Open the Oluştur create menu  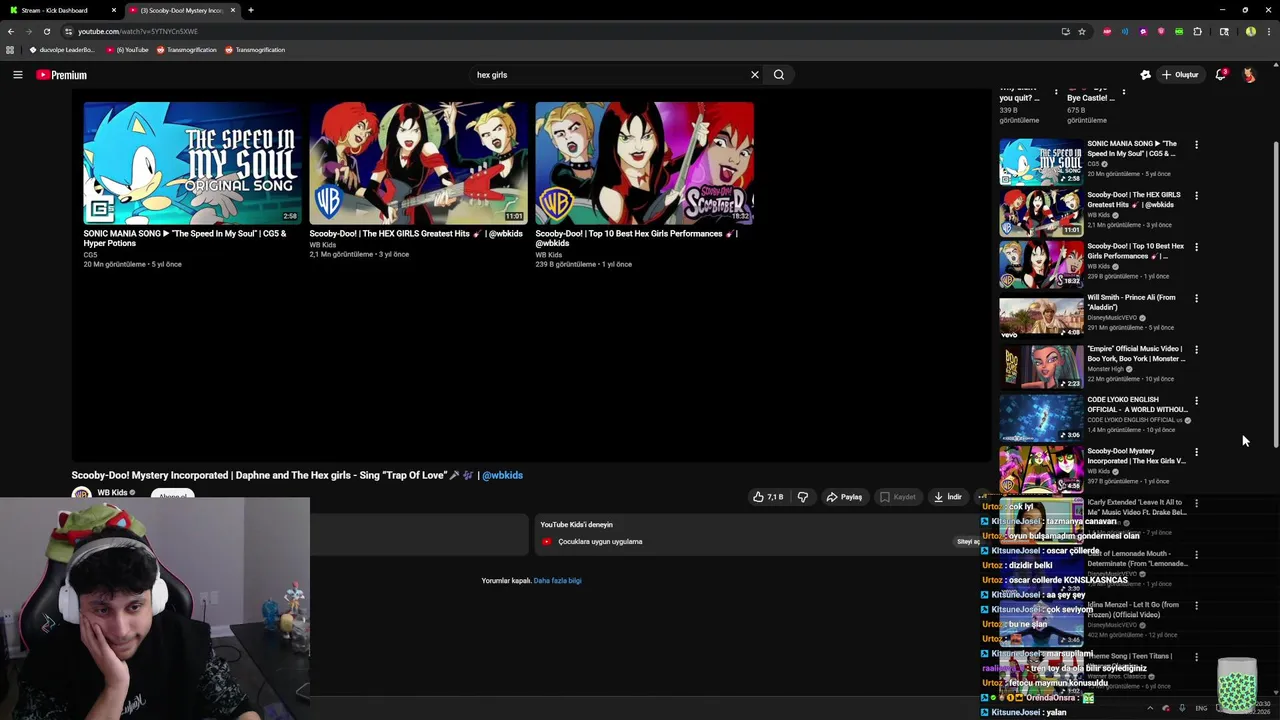point(1180,75)
